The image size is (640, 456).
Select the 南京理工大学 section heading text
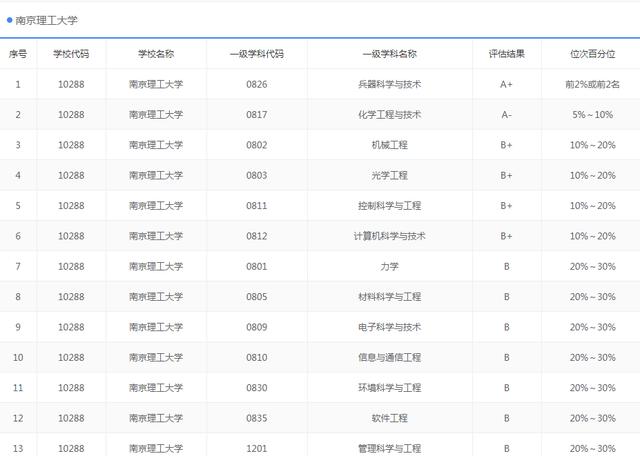46,20
